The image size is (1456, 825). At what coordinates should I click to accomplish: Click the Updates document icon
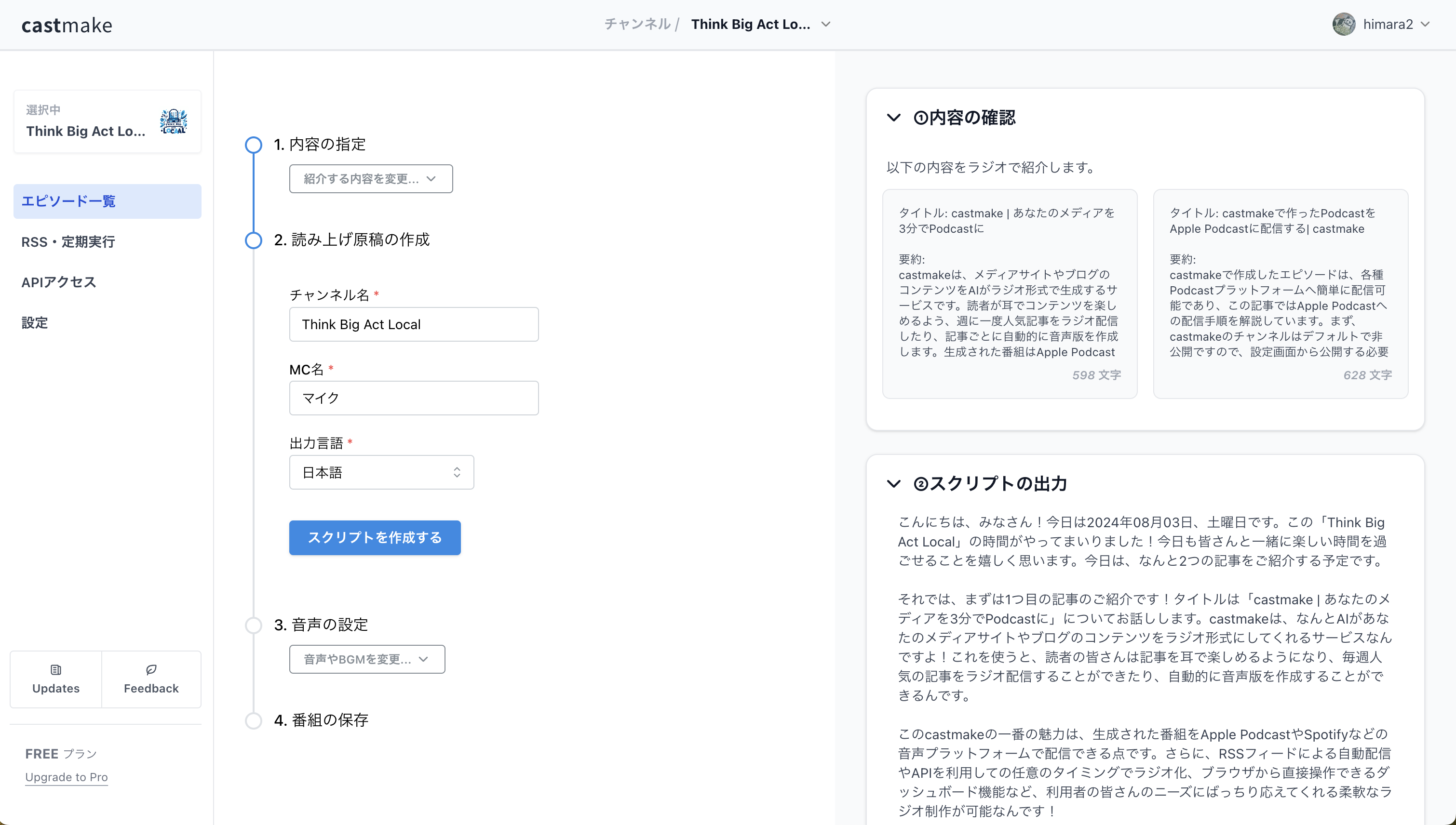pyautogui.click(x=55, y=670)
